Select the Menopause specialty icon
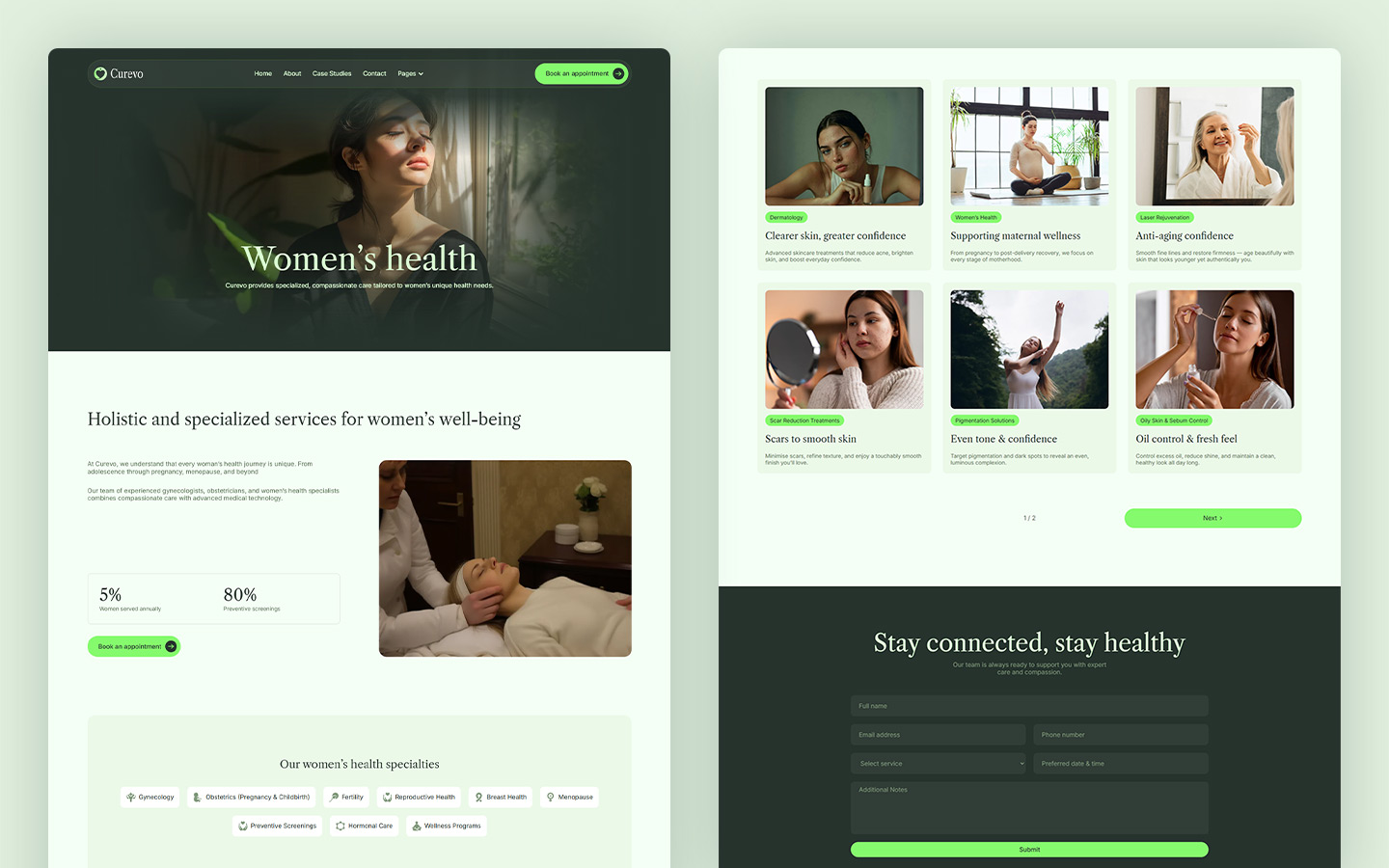Viewport: 1389px width, 868px height. point(548,797)
